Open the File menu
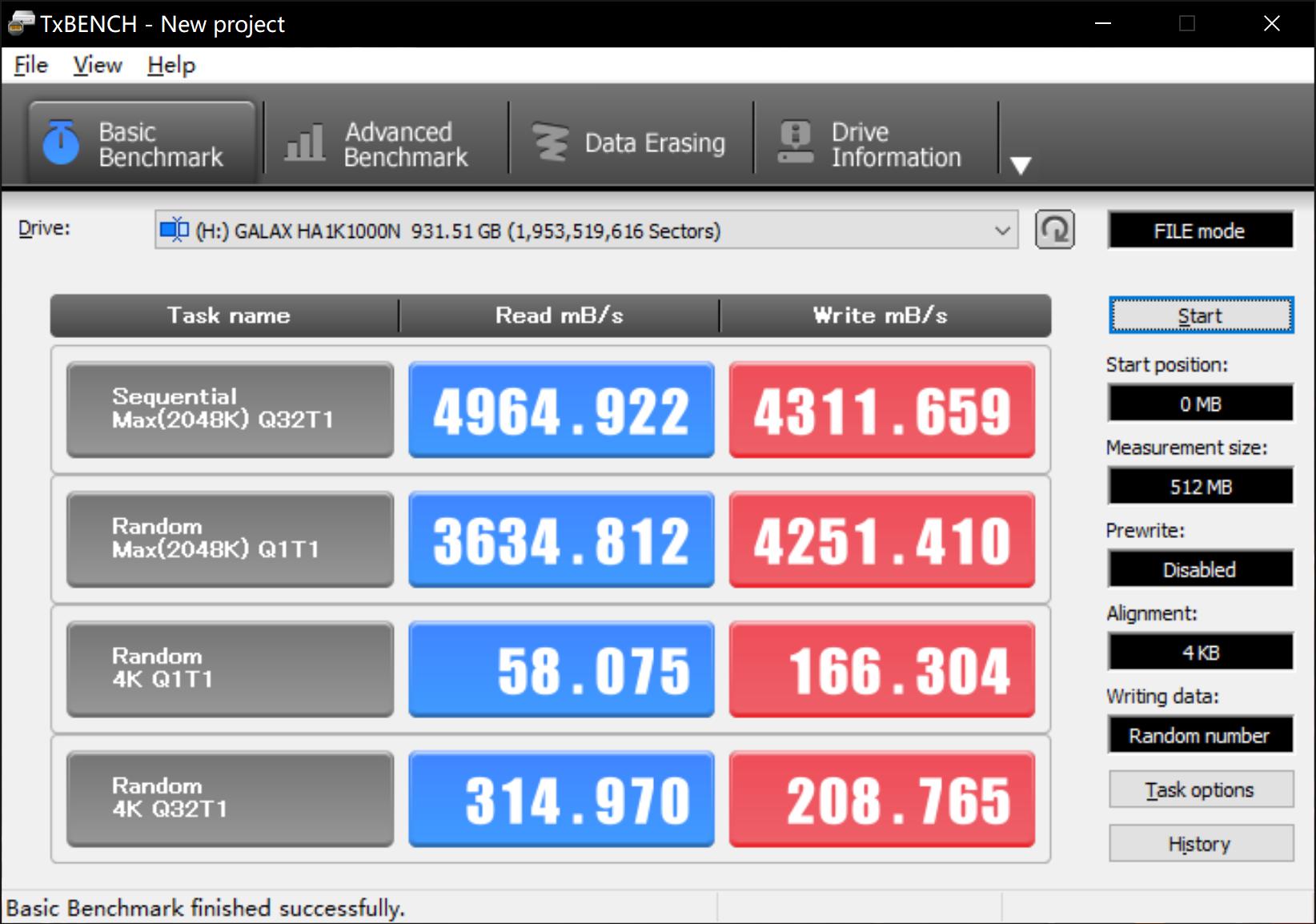Image resolution: width=1316 pixels, height=924 pixels. [31, 65]
